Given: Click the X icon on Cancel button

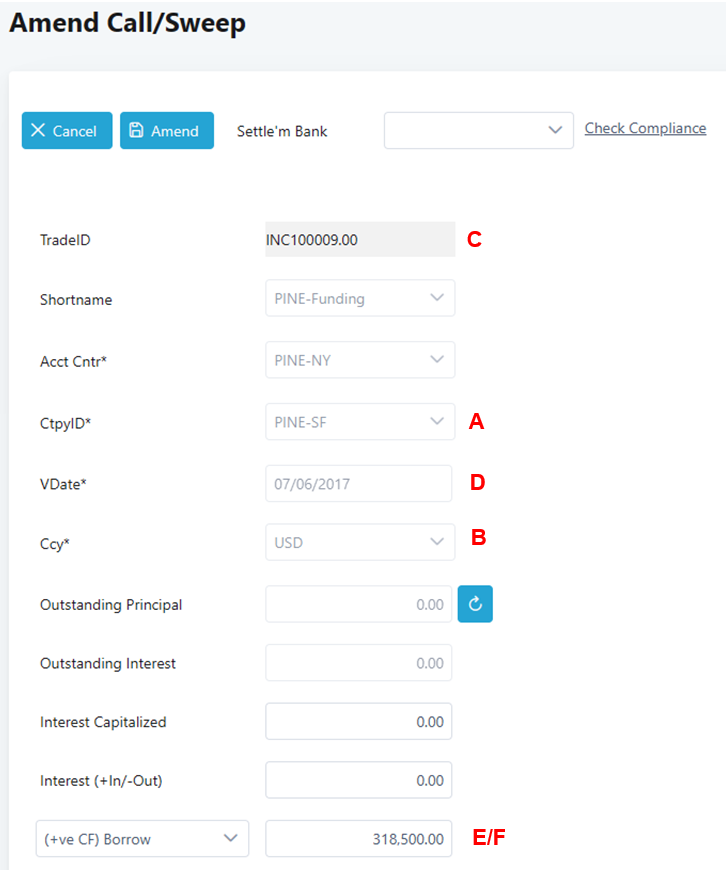Looking at the screenshot, I should pos(38,131).
